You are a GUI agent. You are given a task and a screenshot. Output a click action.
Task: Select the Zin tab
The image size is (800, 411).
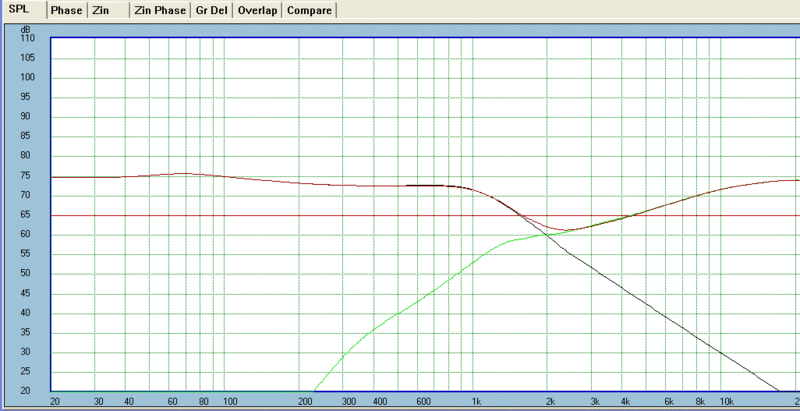click(x=101, y=10)
